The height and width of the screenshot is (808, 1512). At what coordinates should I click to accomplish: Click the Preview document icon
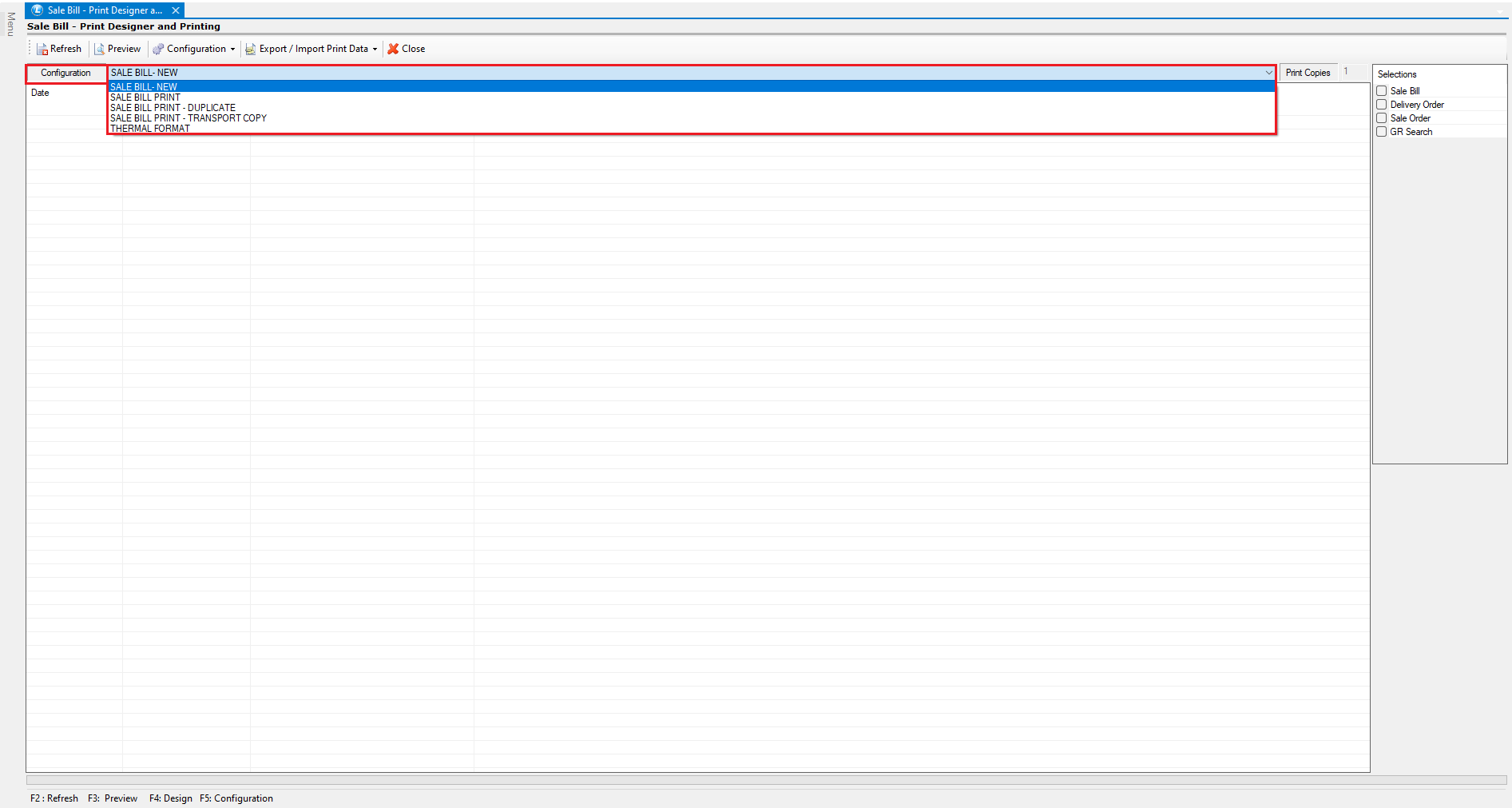point(100,50)
